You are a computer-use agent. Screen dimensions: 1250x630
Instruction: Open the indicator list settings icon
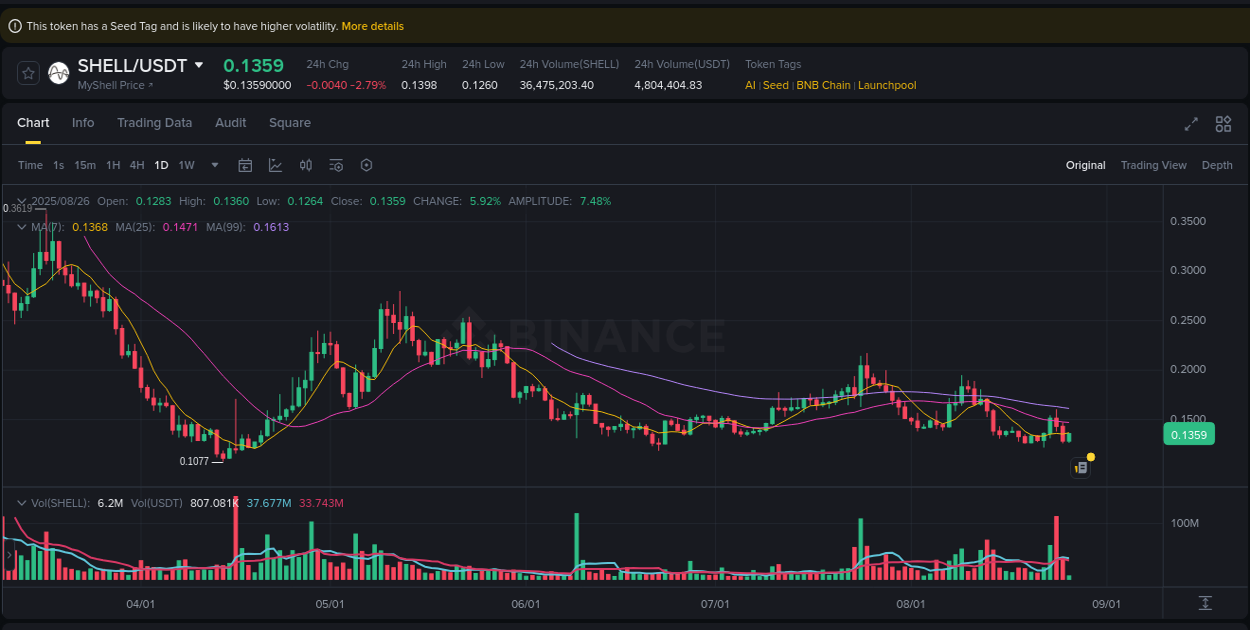tap(336, 165)
